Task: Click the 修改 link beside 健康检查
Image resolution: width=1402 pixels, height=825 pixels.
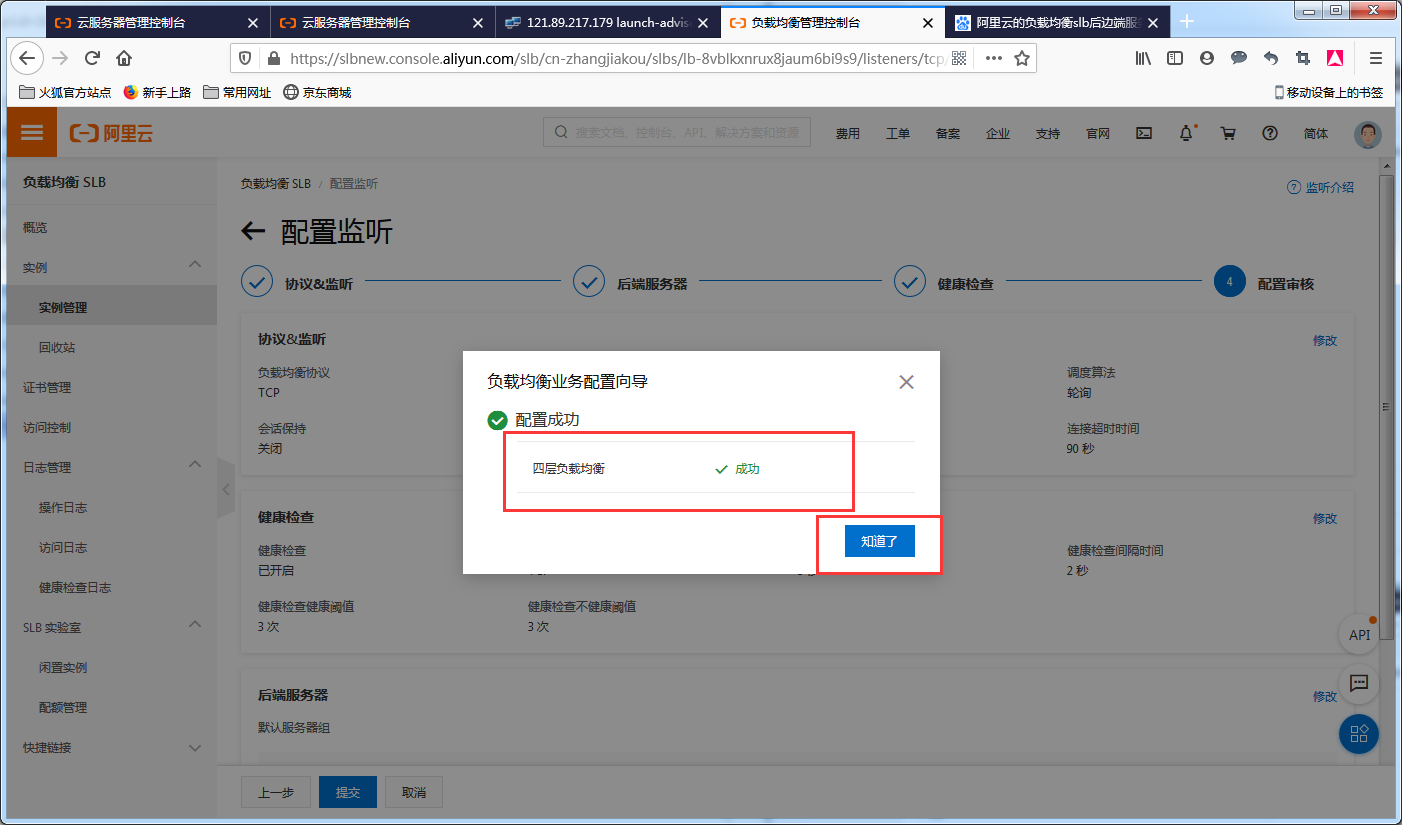Action: point(1324,518)
